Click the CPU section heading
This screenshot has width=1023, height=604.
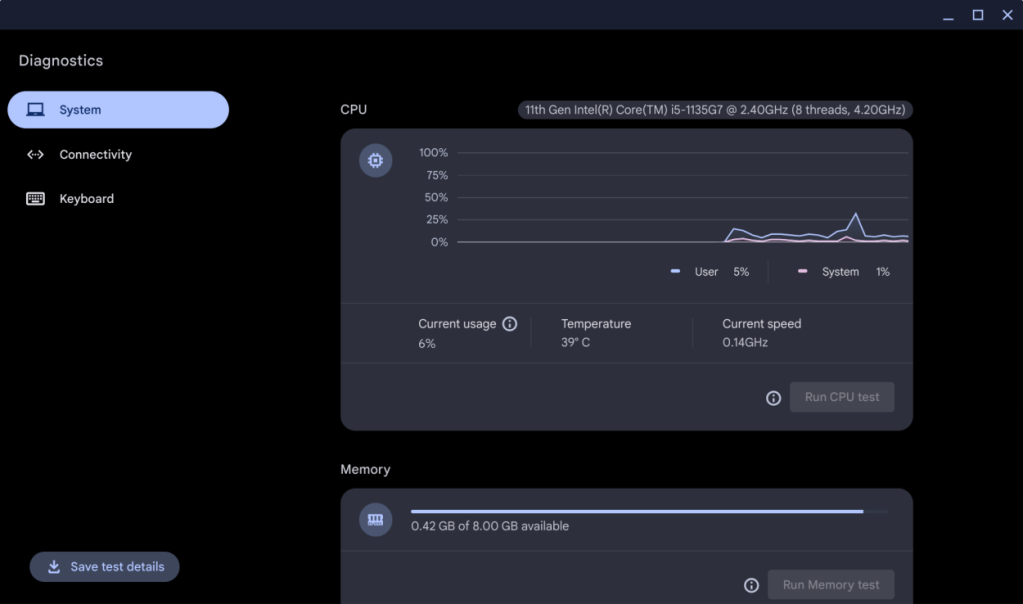[354, 110]
